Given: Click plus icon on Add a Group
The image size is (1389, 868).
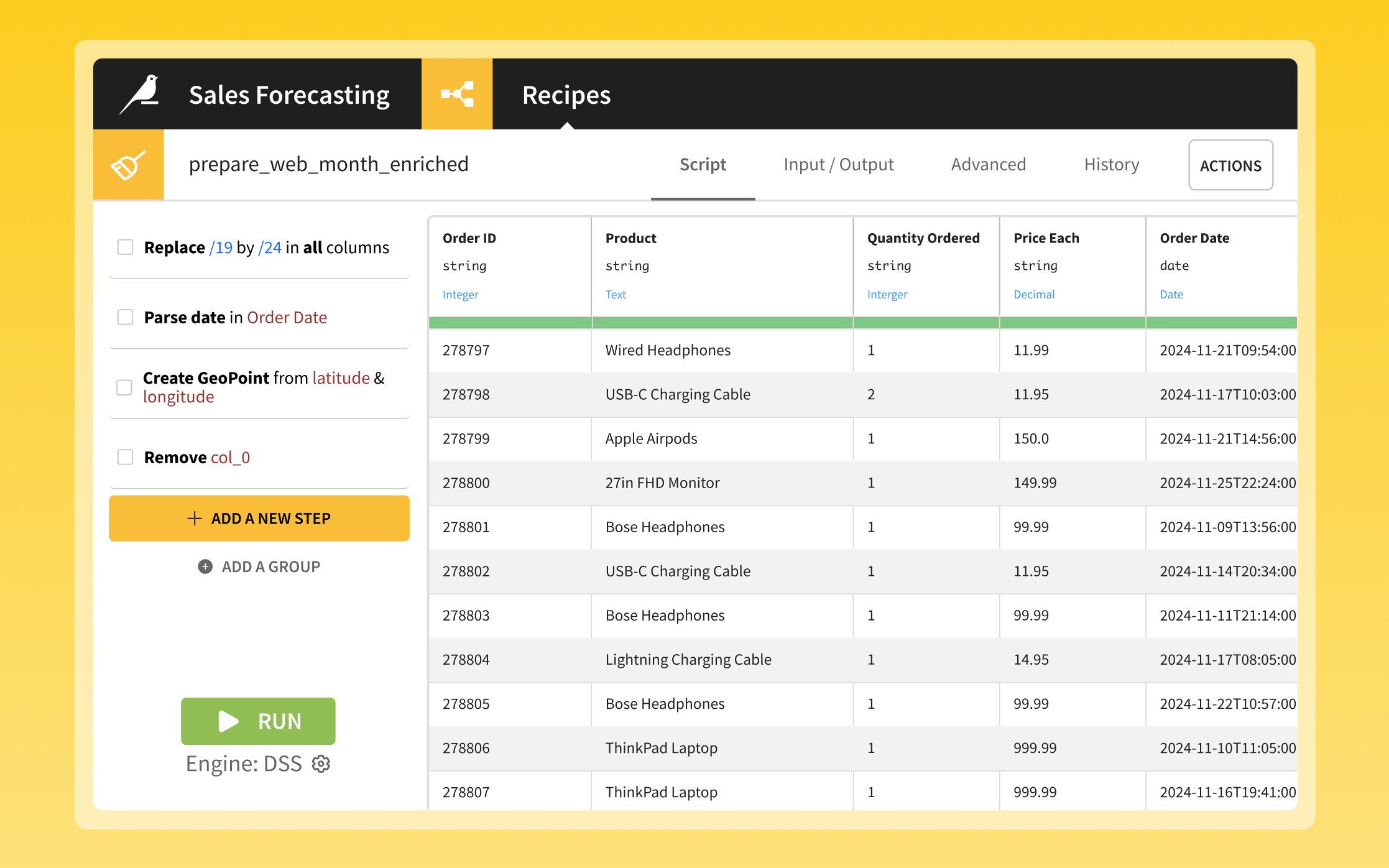Looking at the screenshot, I should coord(205,566).
